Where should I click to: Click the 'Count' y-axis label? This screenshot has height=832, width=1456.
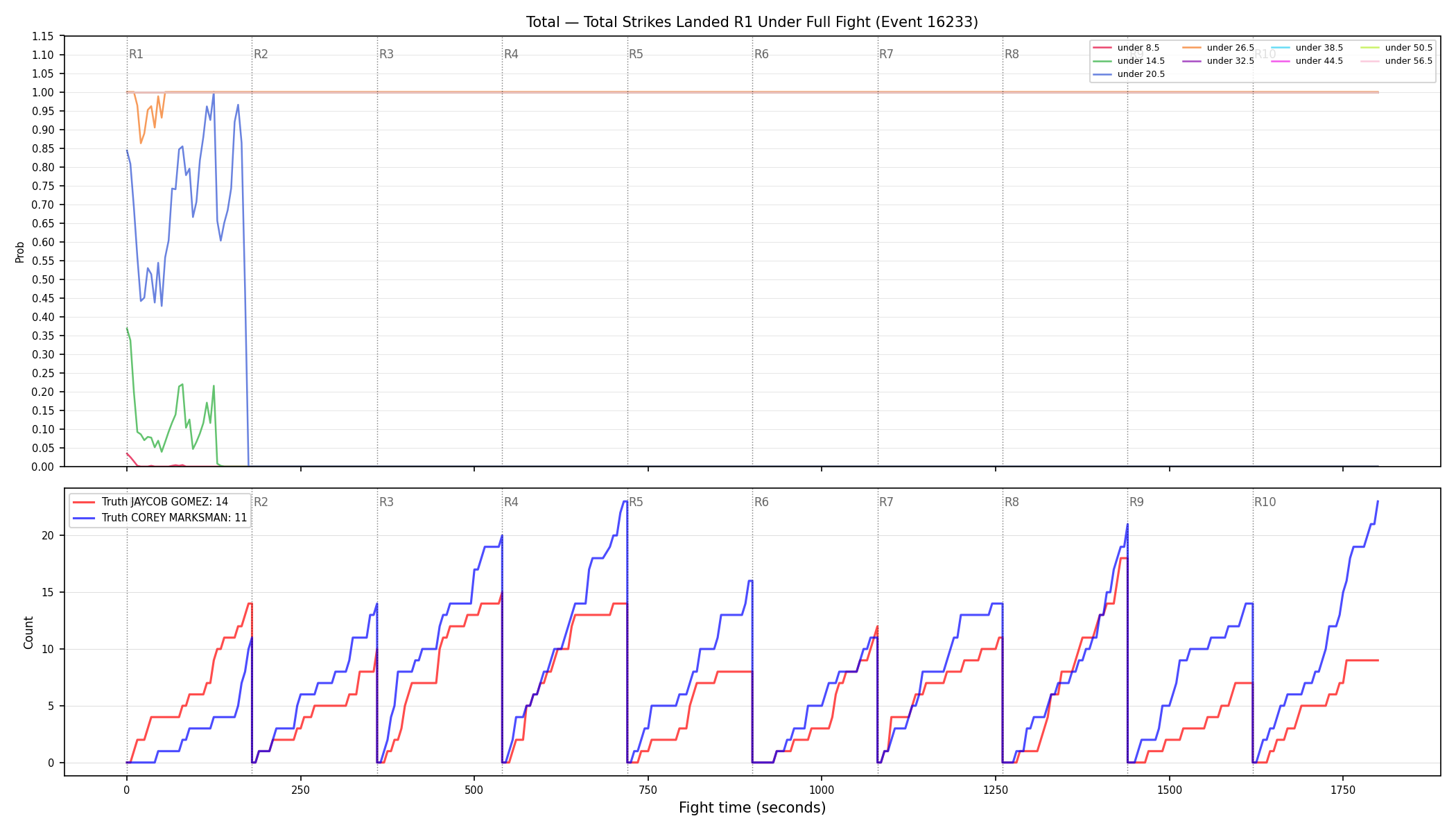(x=28, y=632)
